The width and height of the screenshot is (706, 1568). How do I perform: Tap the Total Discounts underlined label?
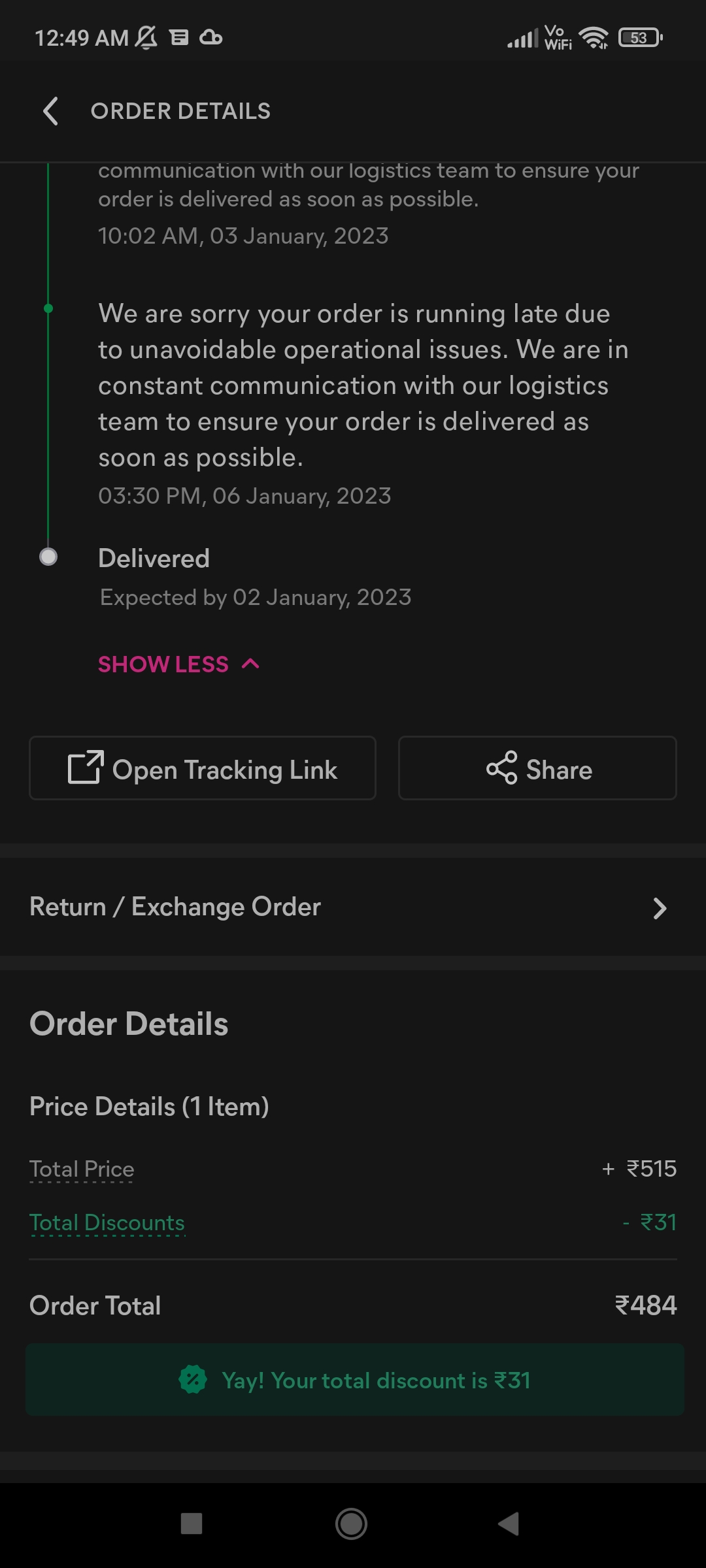(x=107, y=1222)
